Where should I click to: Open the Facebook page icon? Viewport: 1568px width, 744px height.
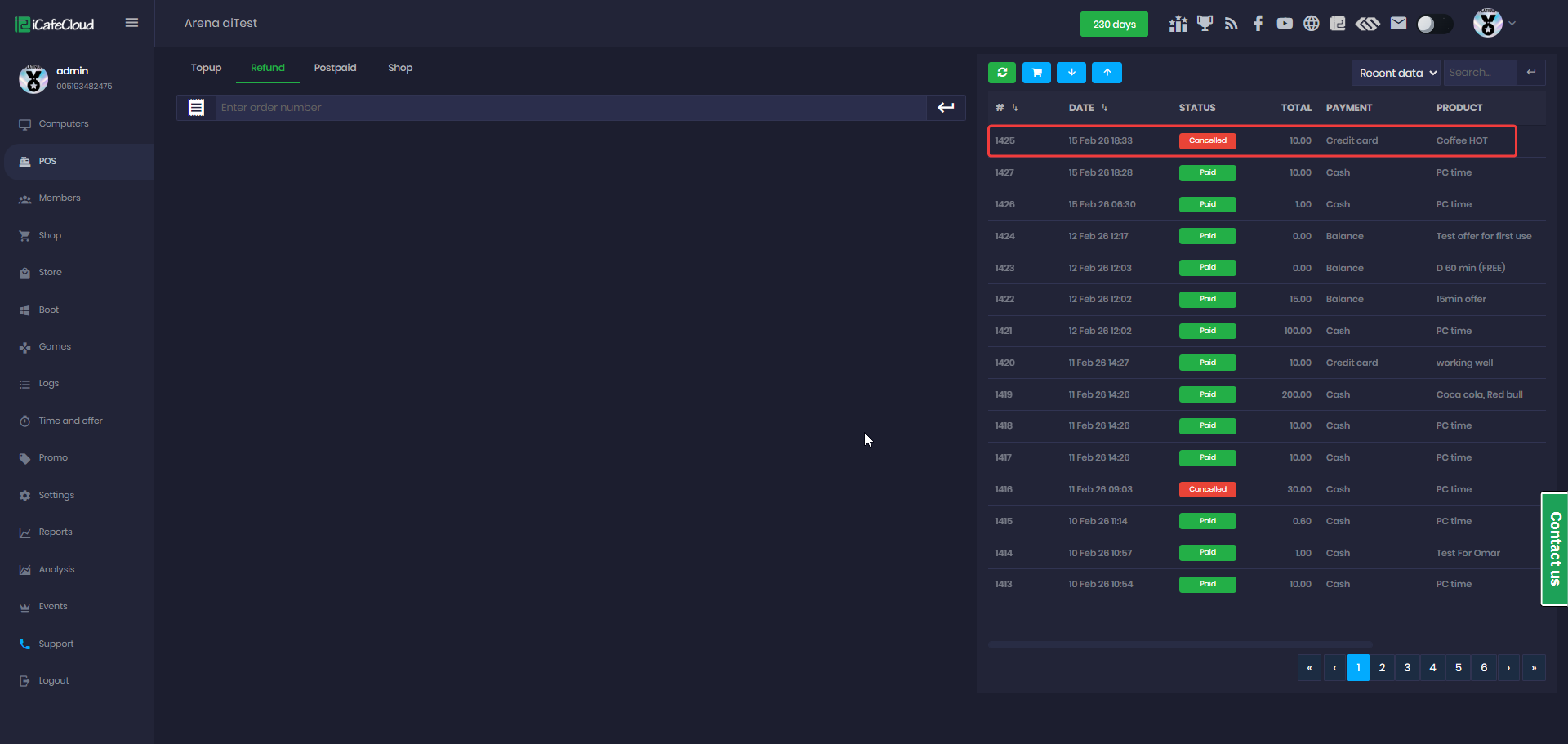(x=1258, y=24)
